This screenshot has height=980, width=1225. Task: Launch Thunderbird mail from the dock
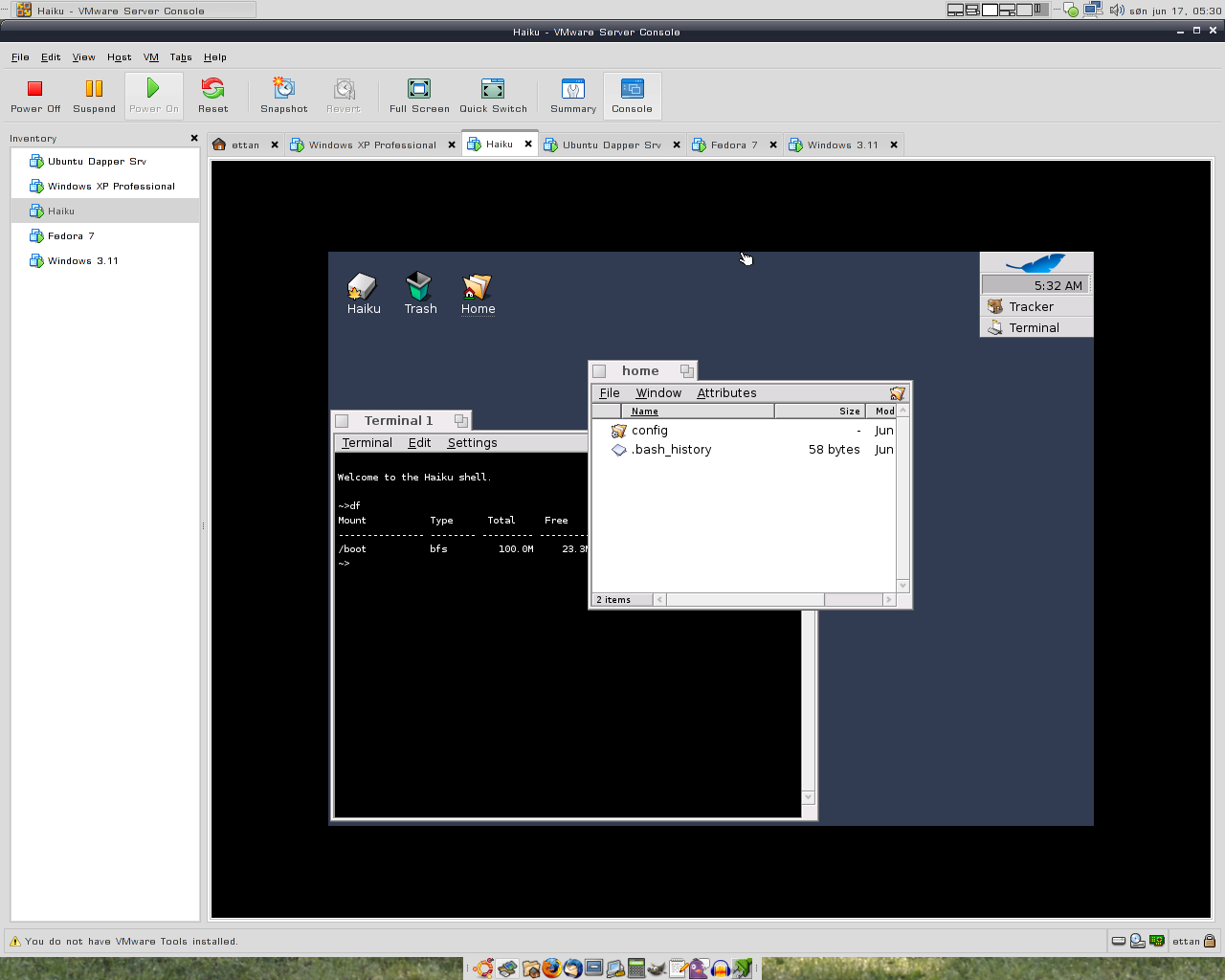click(x=573, y=968)
